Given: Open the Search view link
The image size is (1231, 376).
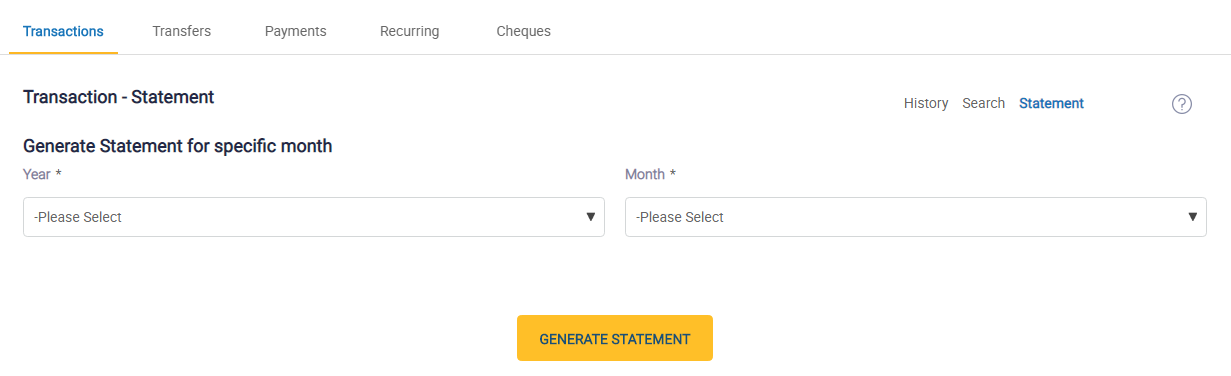Looking at the screenshot, I should [983, 103].
